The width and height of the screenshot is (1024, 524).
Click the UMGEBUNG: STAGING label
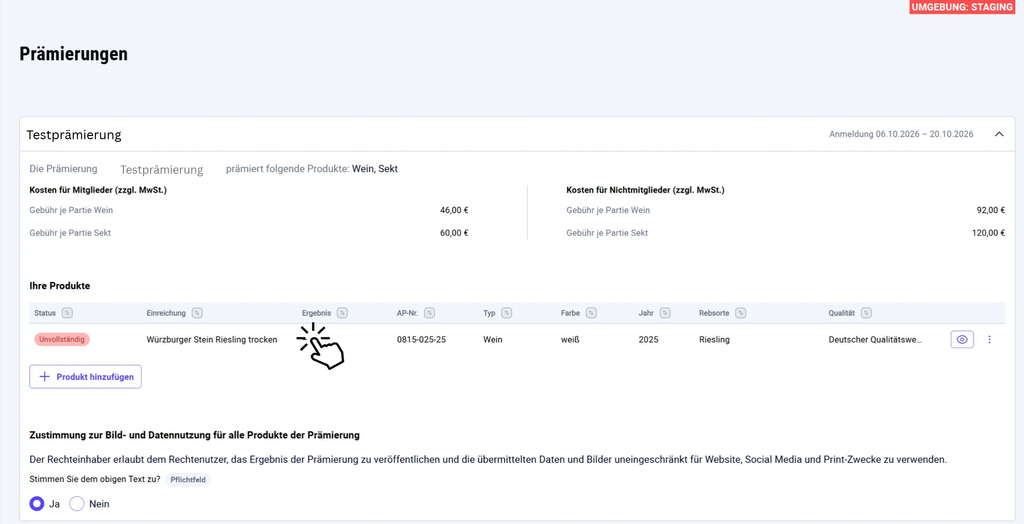[x=963, y=7]
